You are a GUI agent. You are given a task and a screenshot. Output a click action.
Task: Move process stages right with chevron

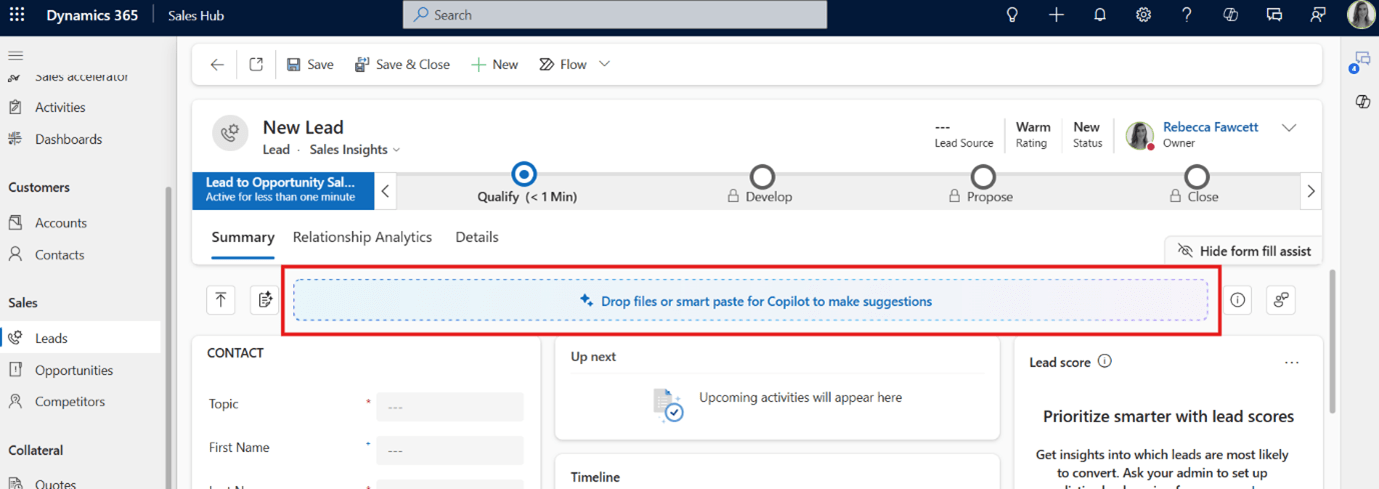coord(1311,191)
